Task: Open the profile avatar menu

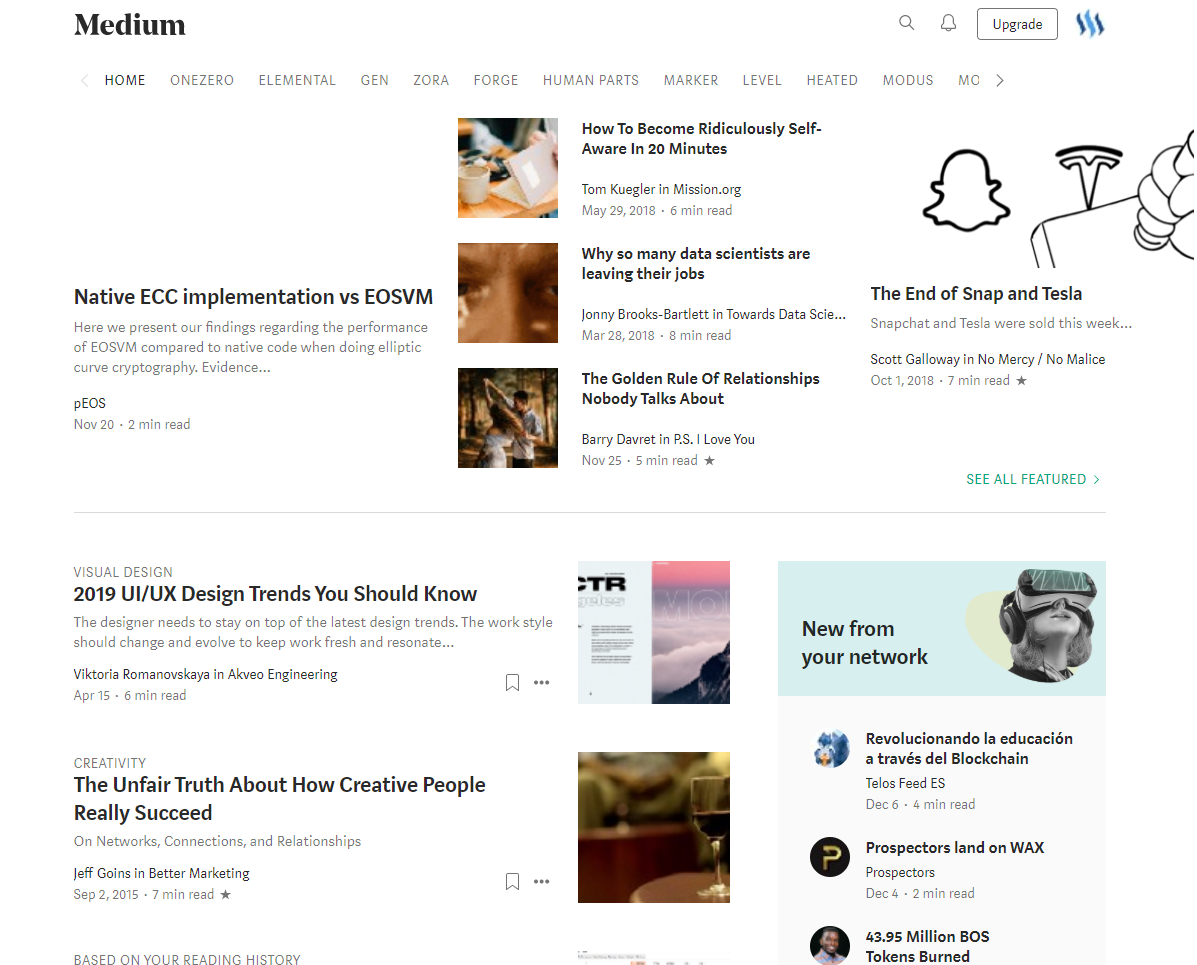Action: (x=1089, y=24)
